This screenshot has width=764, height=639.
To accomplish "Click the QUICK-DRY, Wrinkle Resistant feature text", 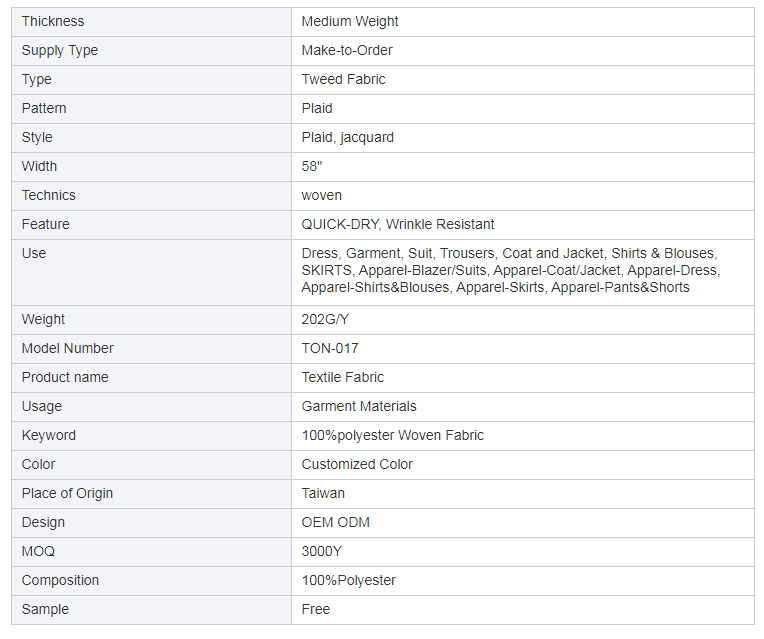I will pyautogui.click(x=398, y=224).
